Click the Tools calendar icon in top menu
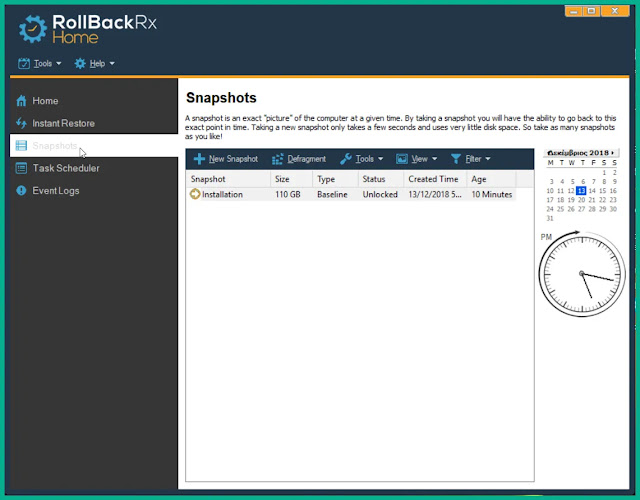The height and width of the screenshot is (500, 640). [x=24, y=63]
